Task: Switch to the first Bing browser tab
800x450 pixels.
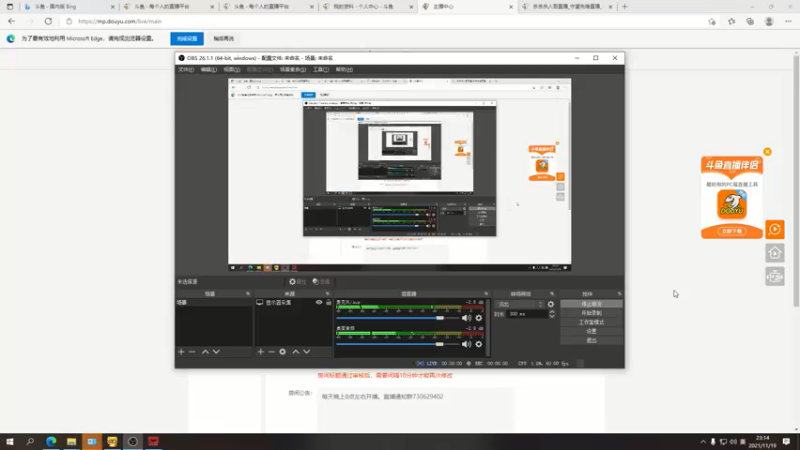Action: point(69,7)
